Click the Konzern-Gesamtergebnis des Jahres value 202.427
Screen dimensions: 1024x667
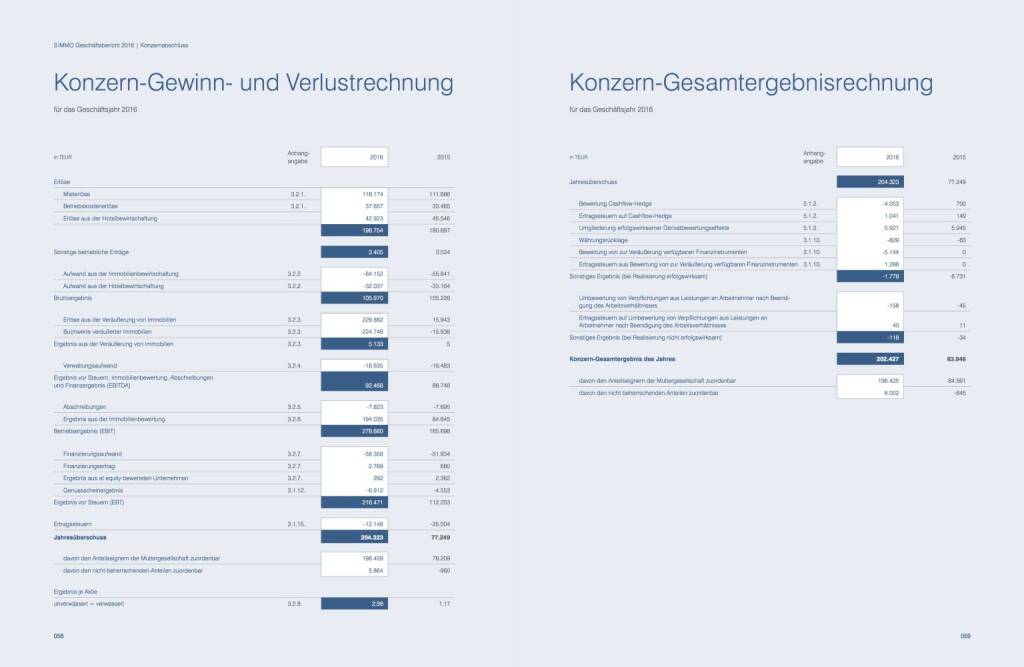(870, 357)
